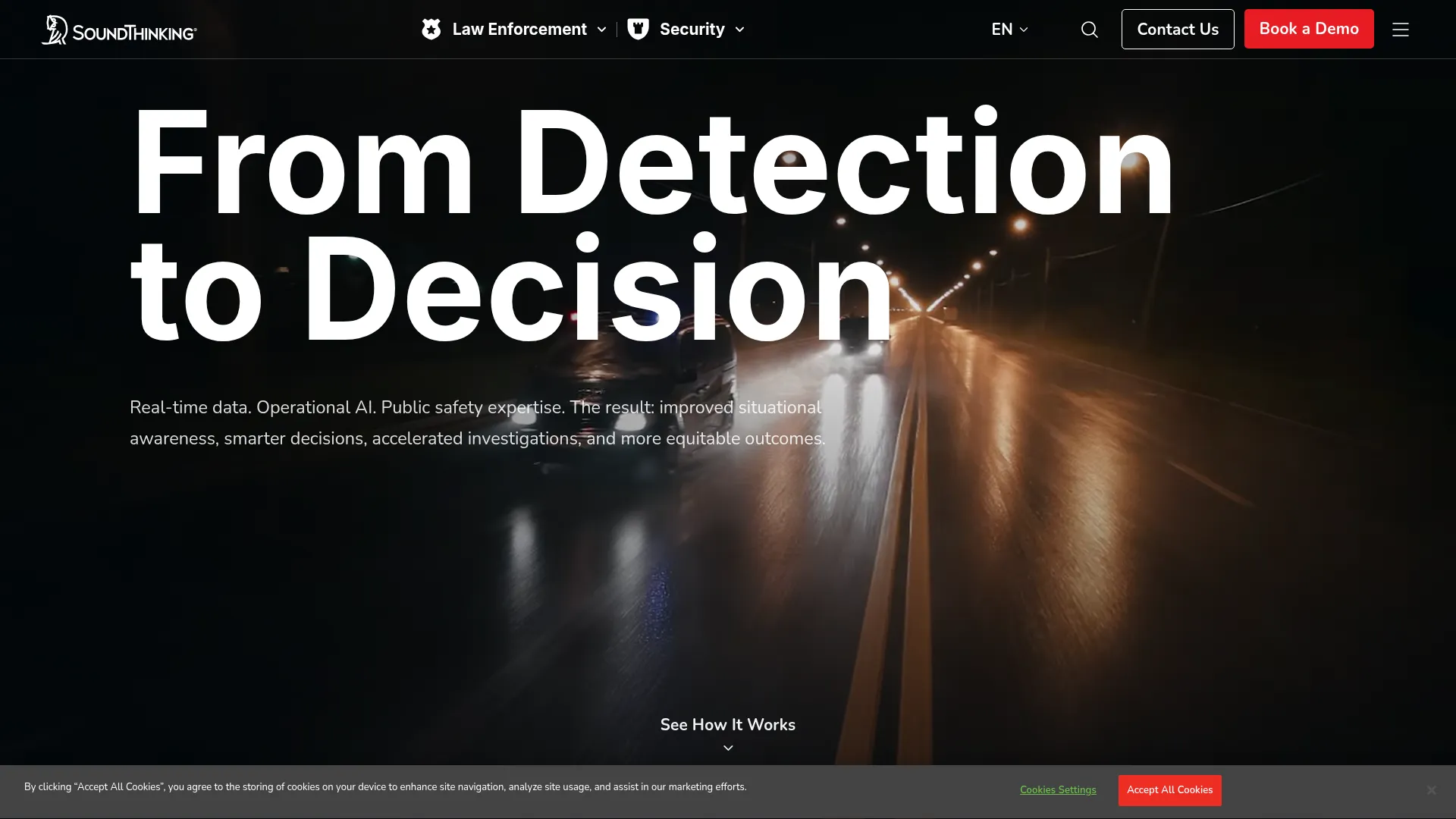This screenshot has width=1456, height=819.
Task: Click the From Detection to Decision headline
Action: click(x=652, y=225)
